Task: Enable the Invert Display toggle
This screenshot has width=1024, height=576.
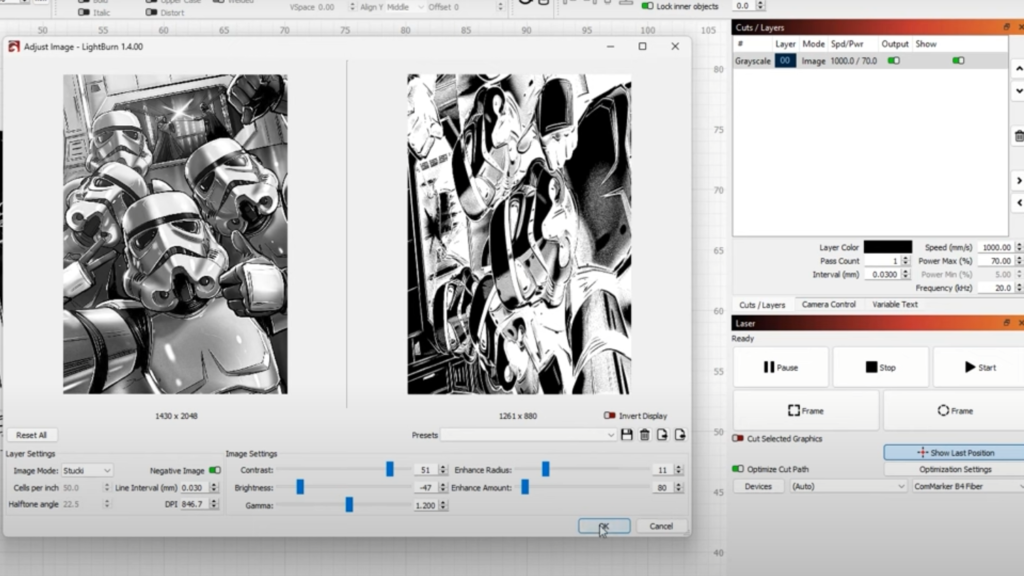Action: [x=609, y=416]
